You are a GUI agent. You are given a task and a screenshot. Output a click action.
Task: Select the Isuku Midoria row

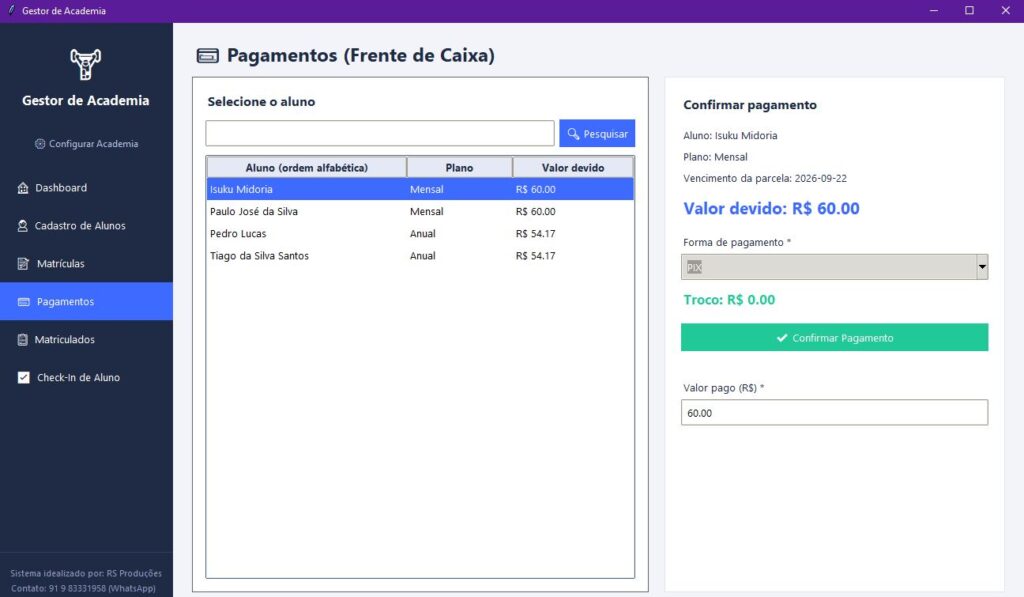coord(420,189)
